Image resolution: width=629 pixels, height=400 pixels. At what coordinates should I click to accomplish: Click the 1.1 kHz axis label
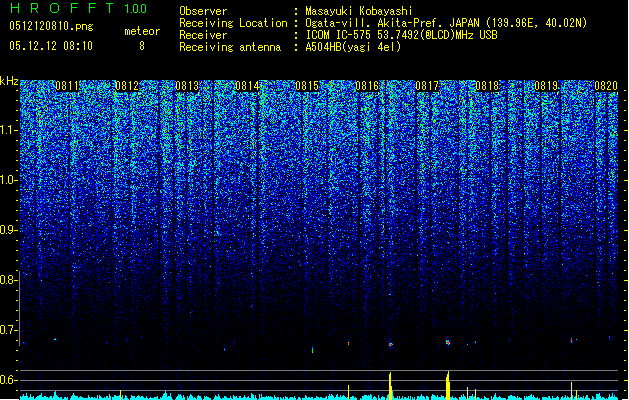9,130
